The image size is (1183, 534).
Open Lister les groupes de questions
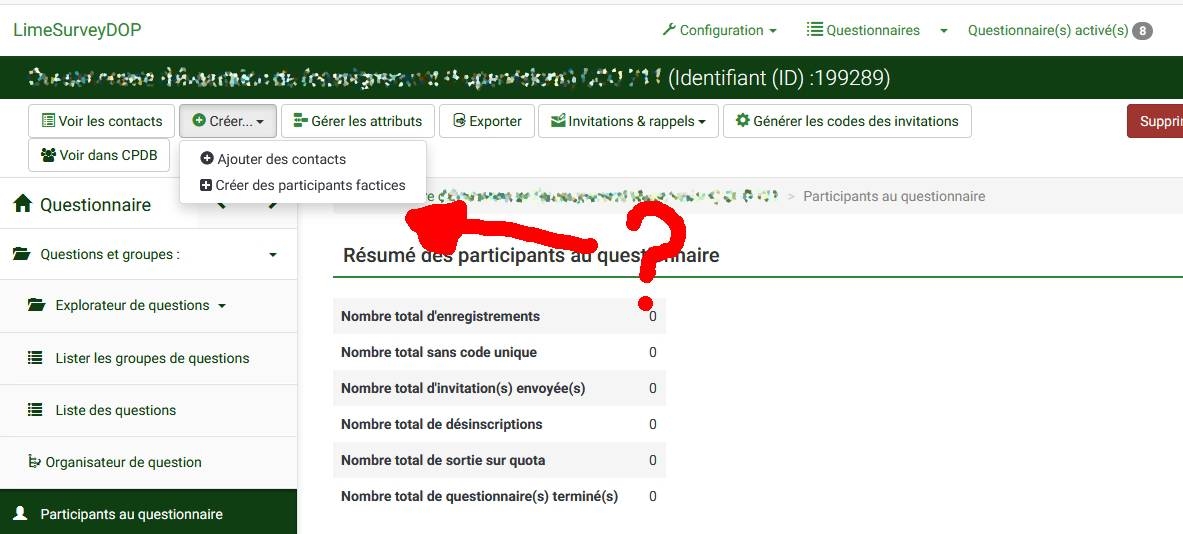click(x=152, y=358)
